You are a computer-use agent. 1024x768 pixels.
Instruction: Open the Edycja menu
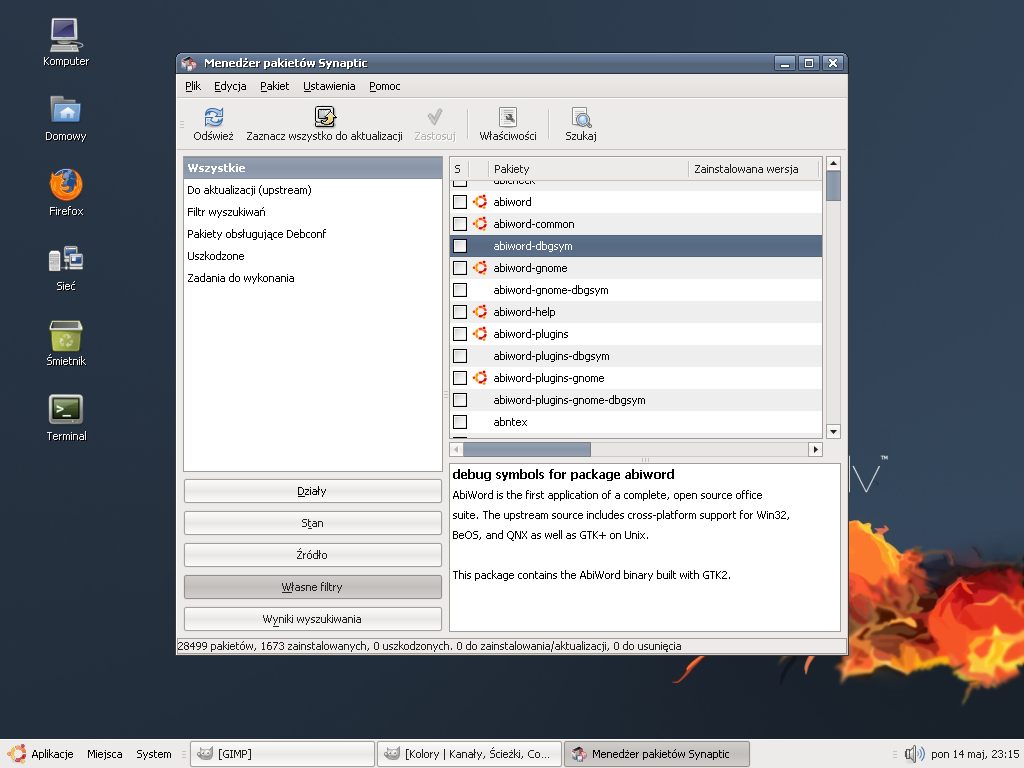(x=230, y=86)
